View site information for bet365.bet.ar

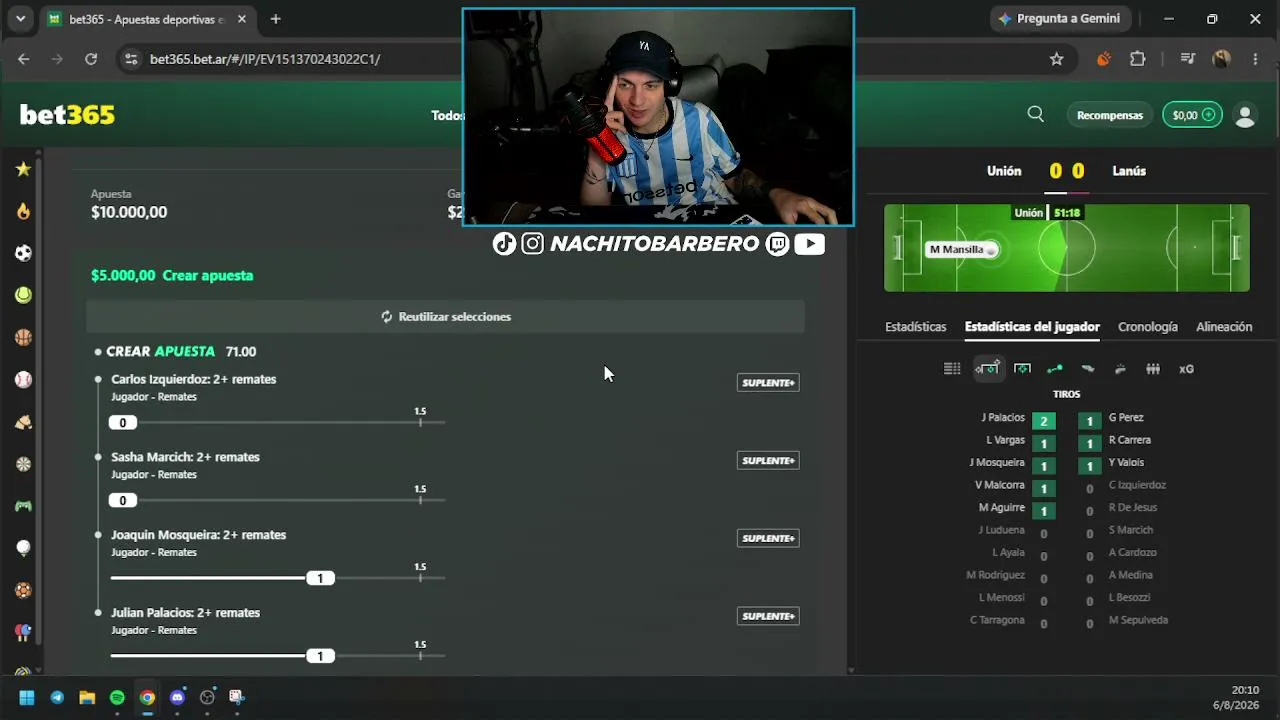(x=130, y=59)
